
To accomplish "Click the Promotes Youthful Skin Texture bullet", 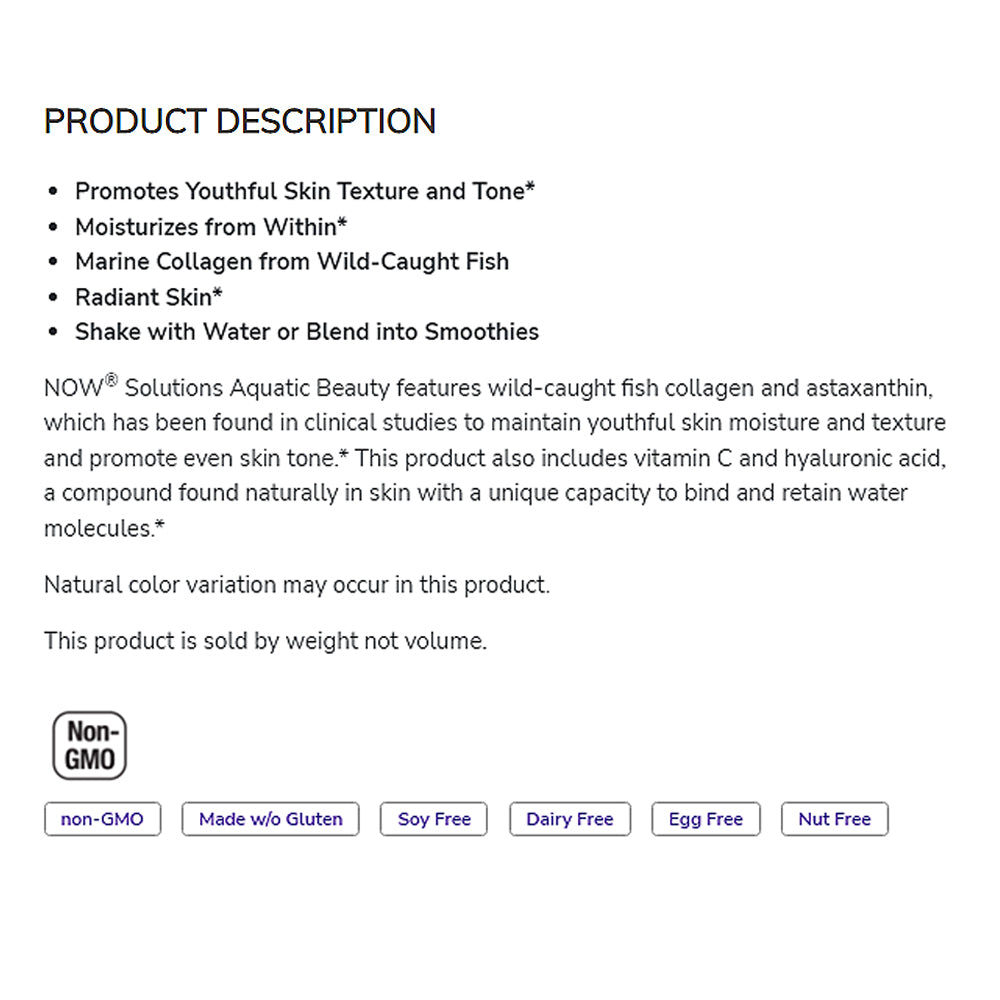I will [x=305, y=191].
